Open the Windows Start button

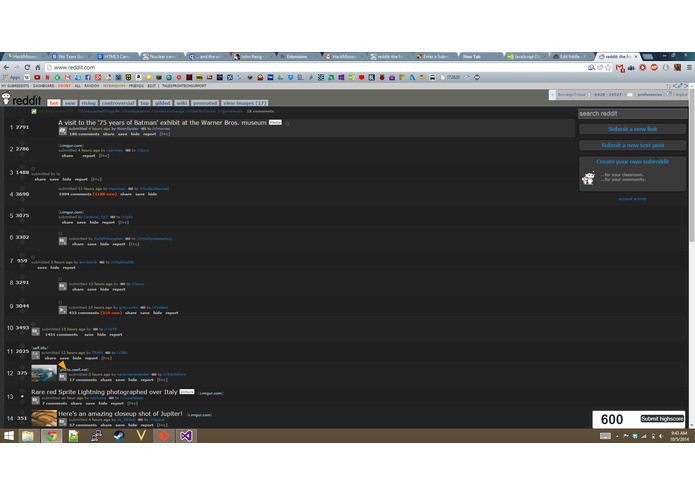tap(9, 436)
